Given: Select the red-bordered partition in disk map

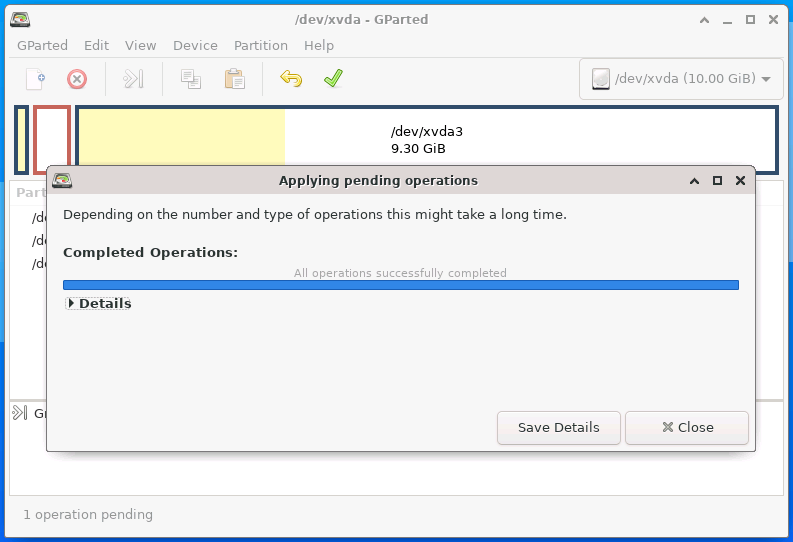Looking at the screenshot, I should click(52, 140).
